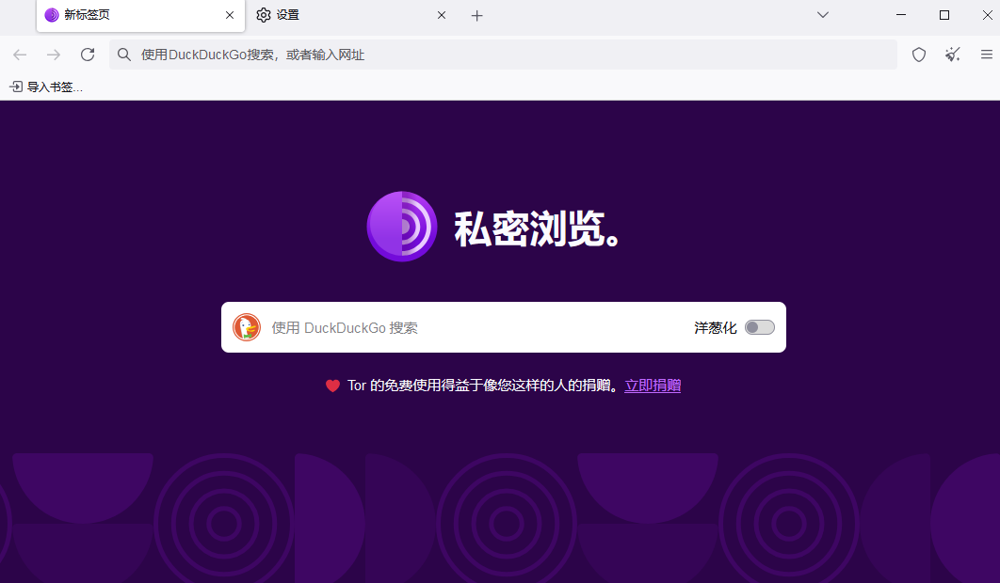Screen dimensions: 1000x583
Task: Click the magnifier icon in address bar
Action: (124, 55)
